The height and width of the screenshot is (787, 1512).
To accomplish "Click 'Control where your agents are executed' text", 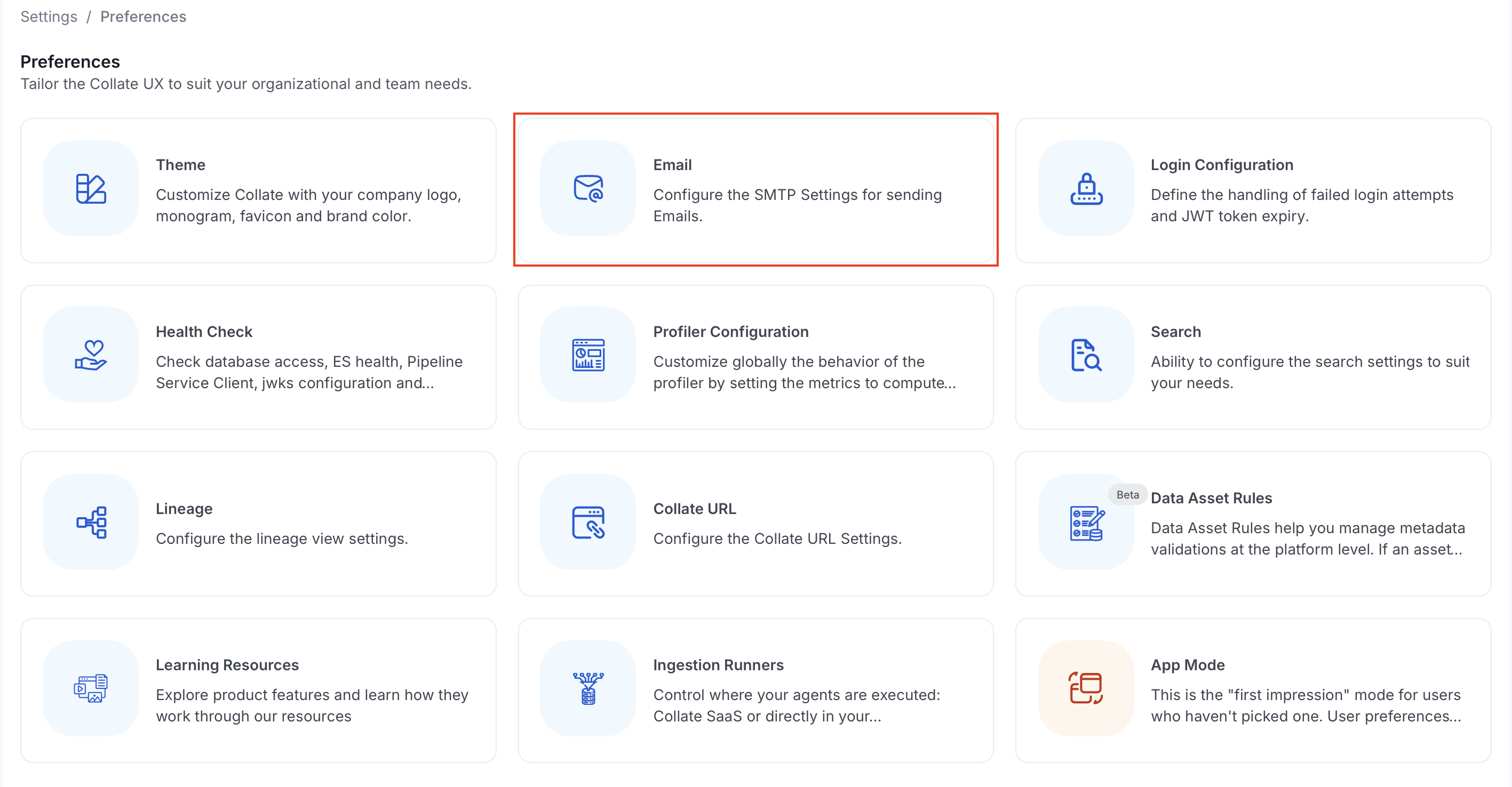I will coord(797,705).
